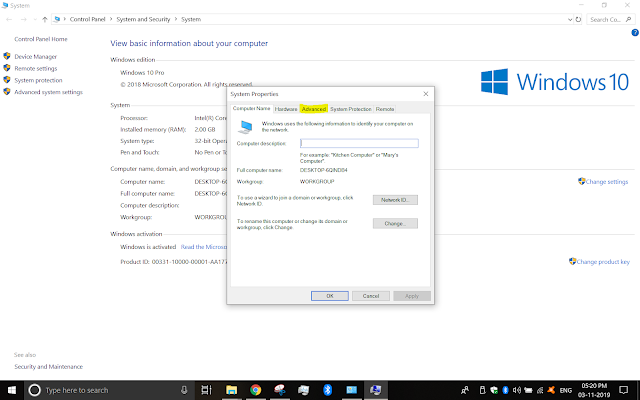This screenshot has height=400, width=640.
Task: Click the Cortana circle icon
Action: (35, 390)
